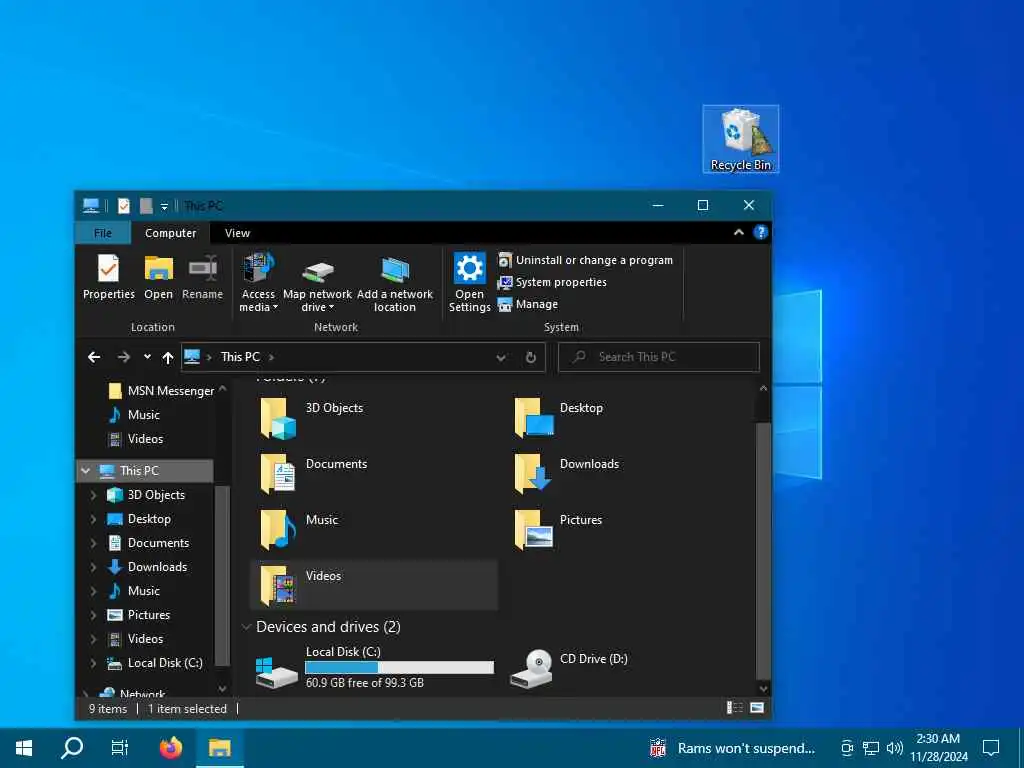Click the Forward navigation arrow
This screenshot has height=768, width=1024.
point(123,357)
